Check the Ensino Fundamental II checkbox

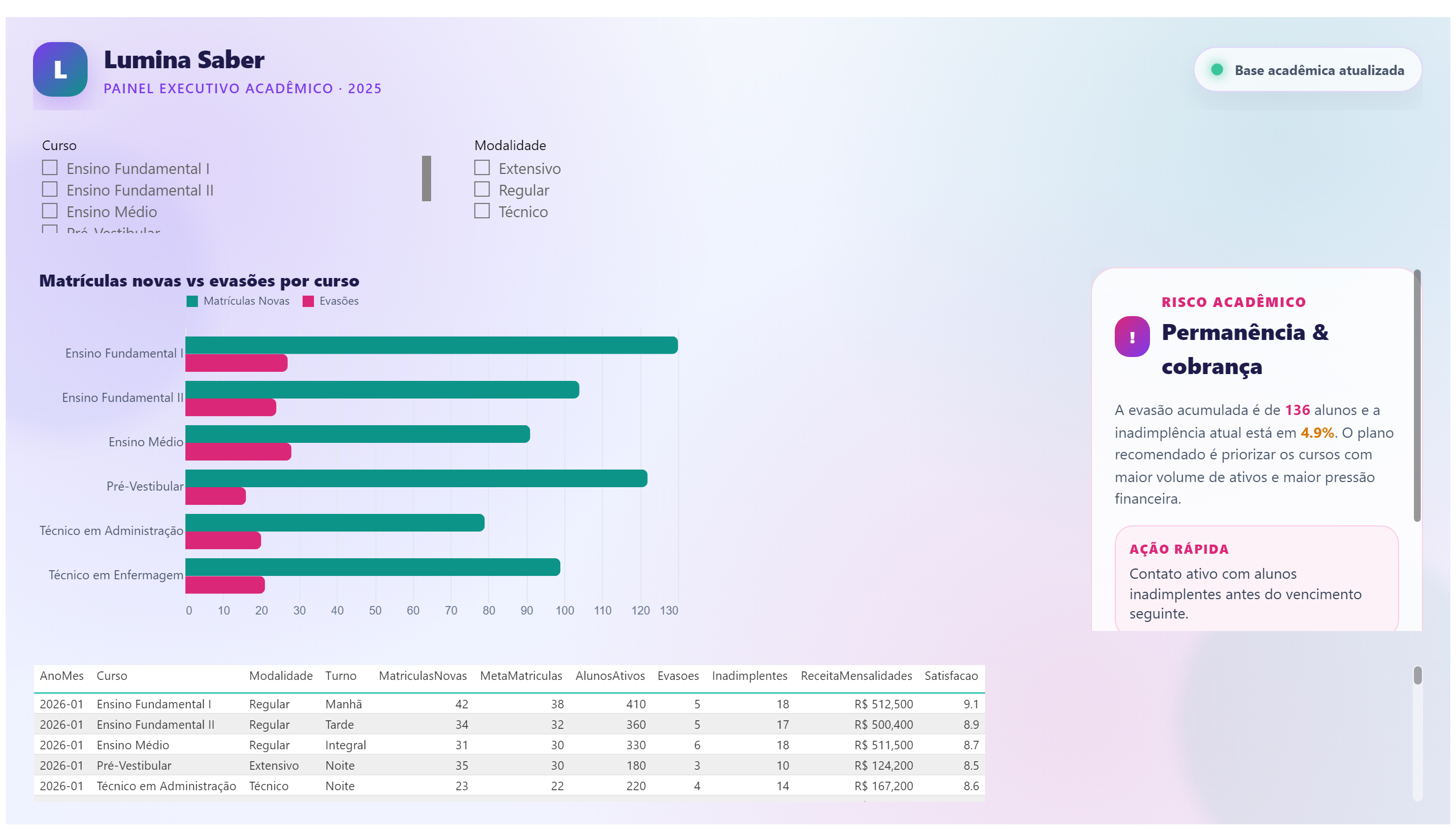49,189
